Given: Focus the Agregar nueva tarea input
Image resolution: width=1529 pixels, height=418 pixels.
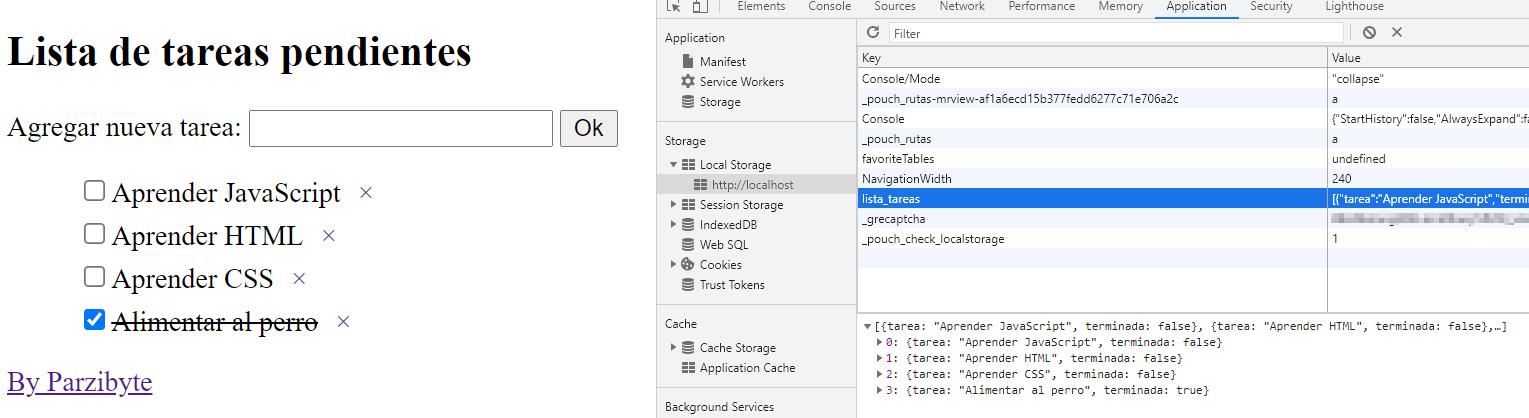Looking at the screenshot, I should coord(401,128).
